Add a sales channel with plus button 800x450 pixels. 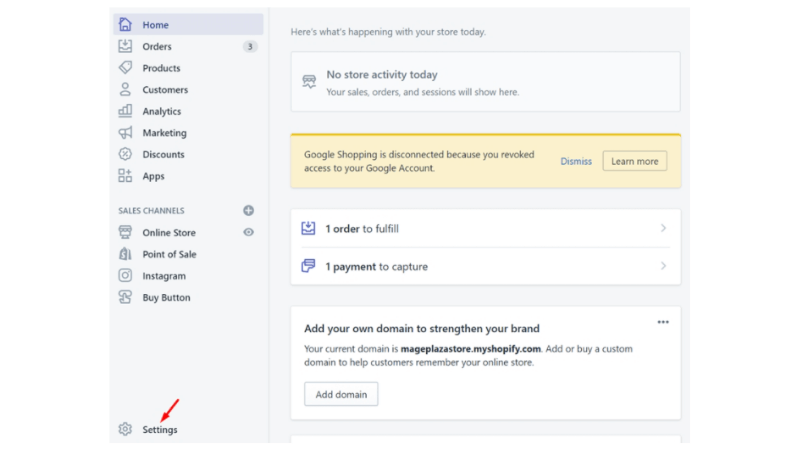[248, 210]
